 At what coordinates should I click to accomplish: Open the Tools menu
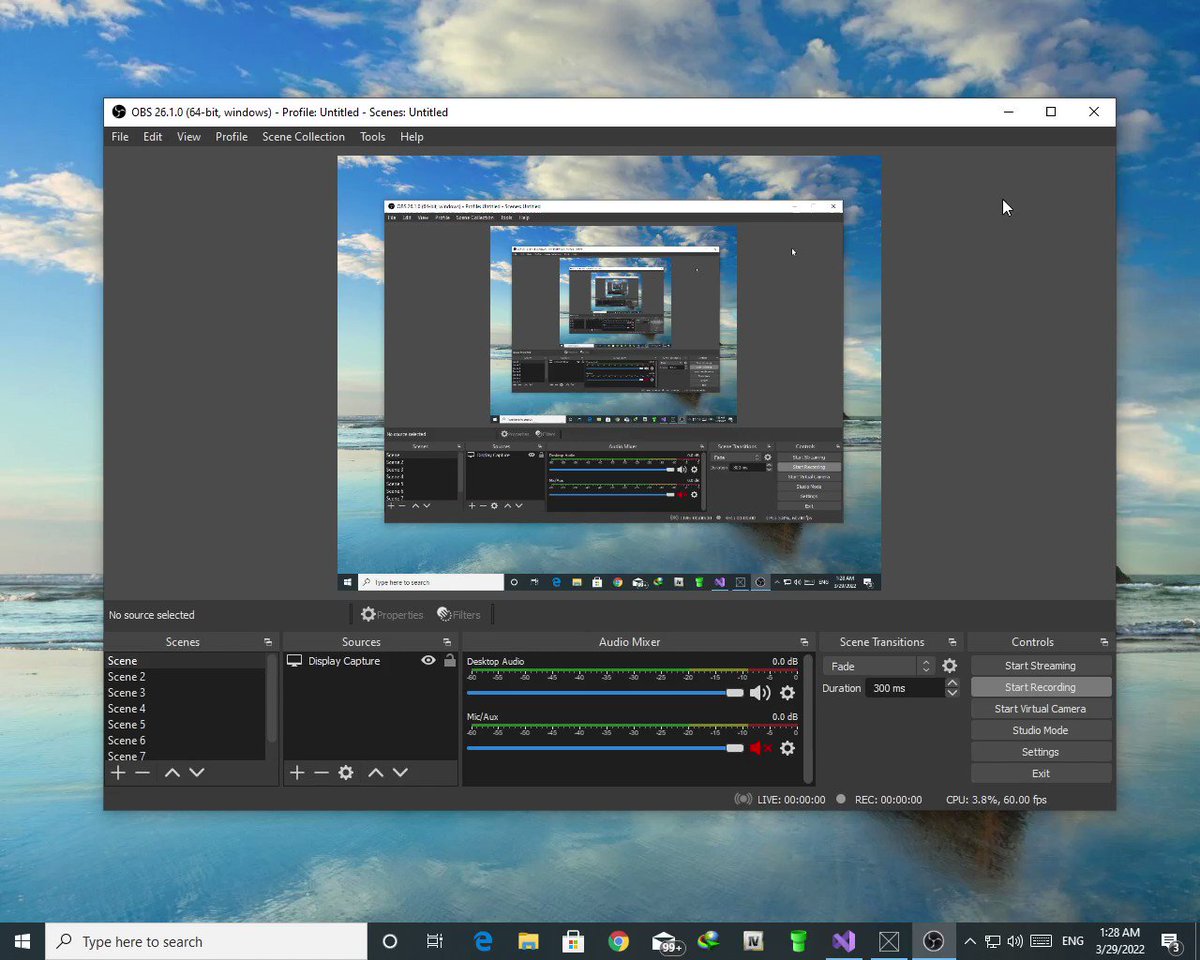click(x=372, y=137)
